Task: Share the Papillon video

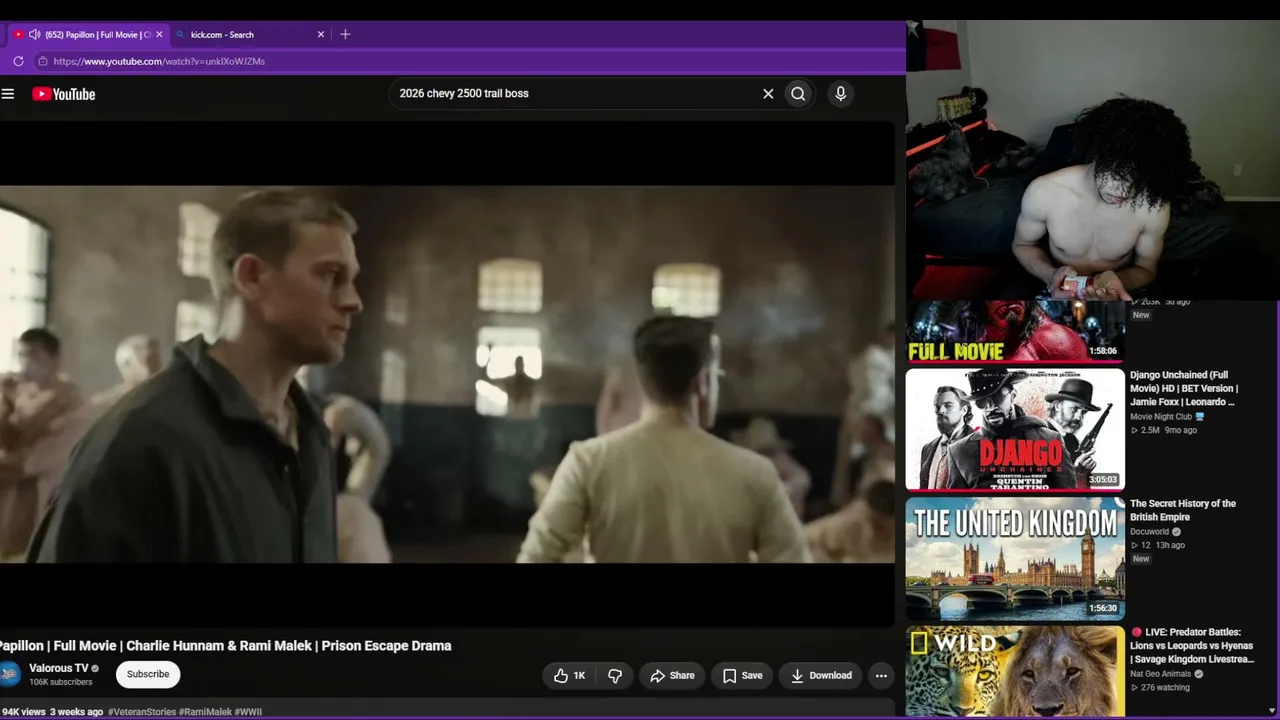Action: 672,676
